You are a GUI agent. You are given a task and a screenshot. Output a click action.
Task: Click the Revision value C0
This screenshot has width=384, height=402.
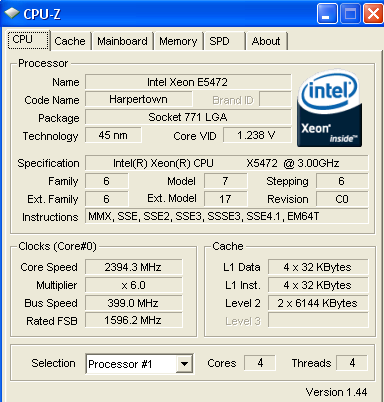[342, 199]
